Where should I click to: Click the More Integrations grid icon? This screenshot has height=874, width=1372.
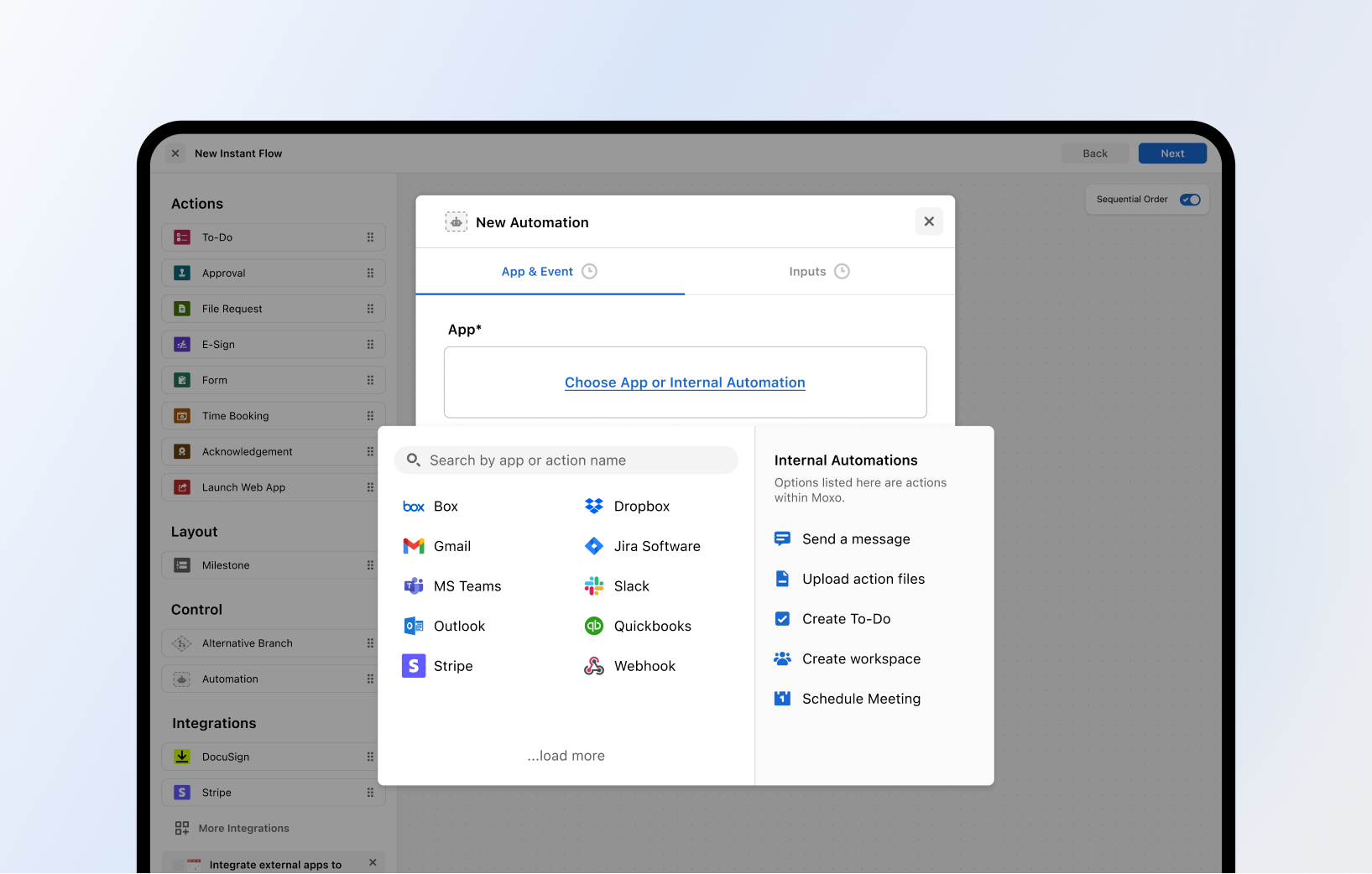[x=182, y=828]
